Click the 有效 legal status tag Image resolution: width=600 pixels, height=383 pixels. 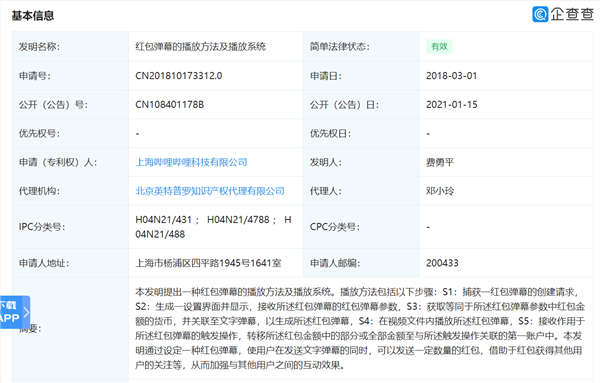click(x=439, y=47)
